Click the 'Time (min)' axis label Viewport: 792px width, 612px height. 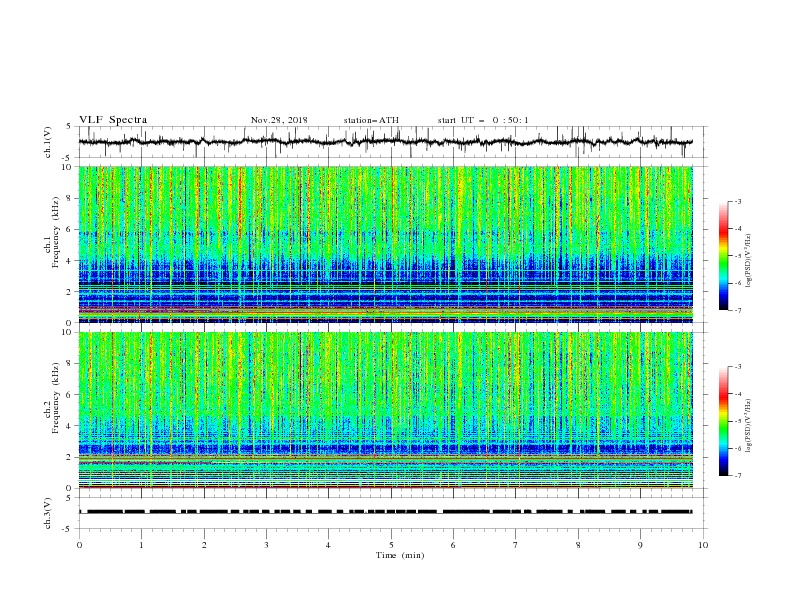(x=400, y=555)
